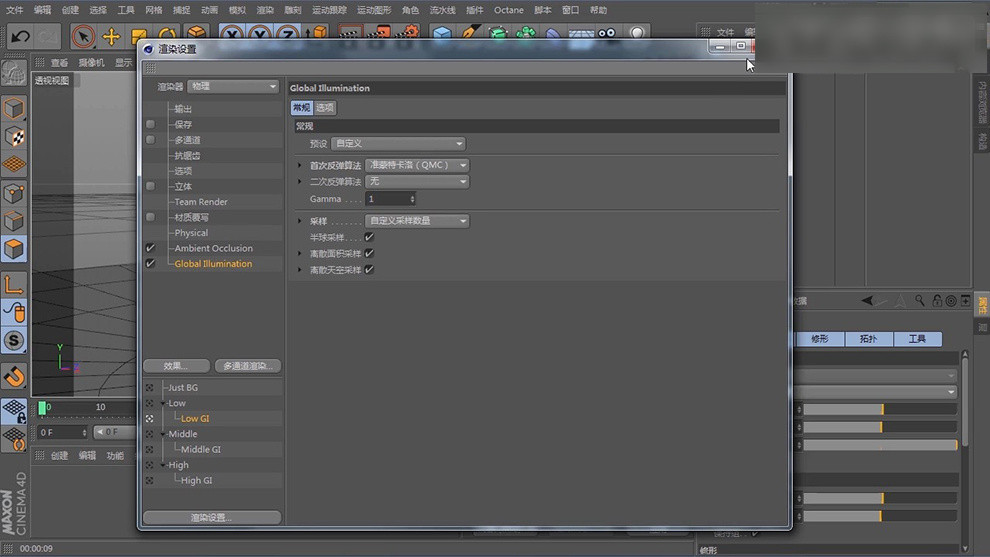This screenshot has height=557, width=990.
Task: Click the locked workplane grid icon
Action: 14,410
